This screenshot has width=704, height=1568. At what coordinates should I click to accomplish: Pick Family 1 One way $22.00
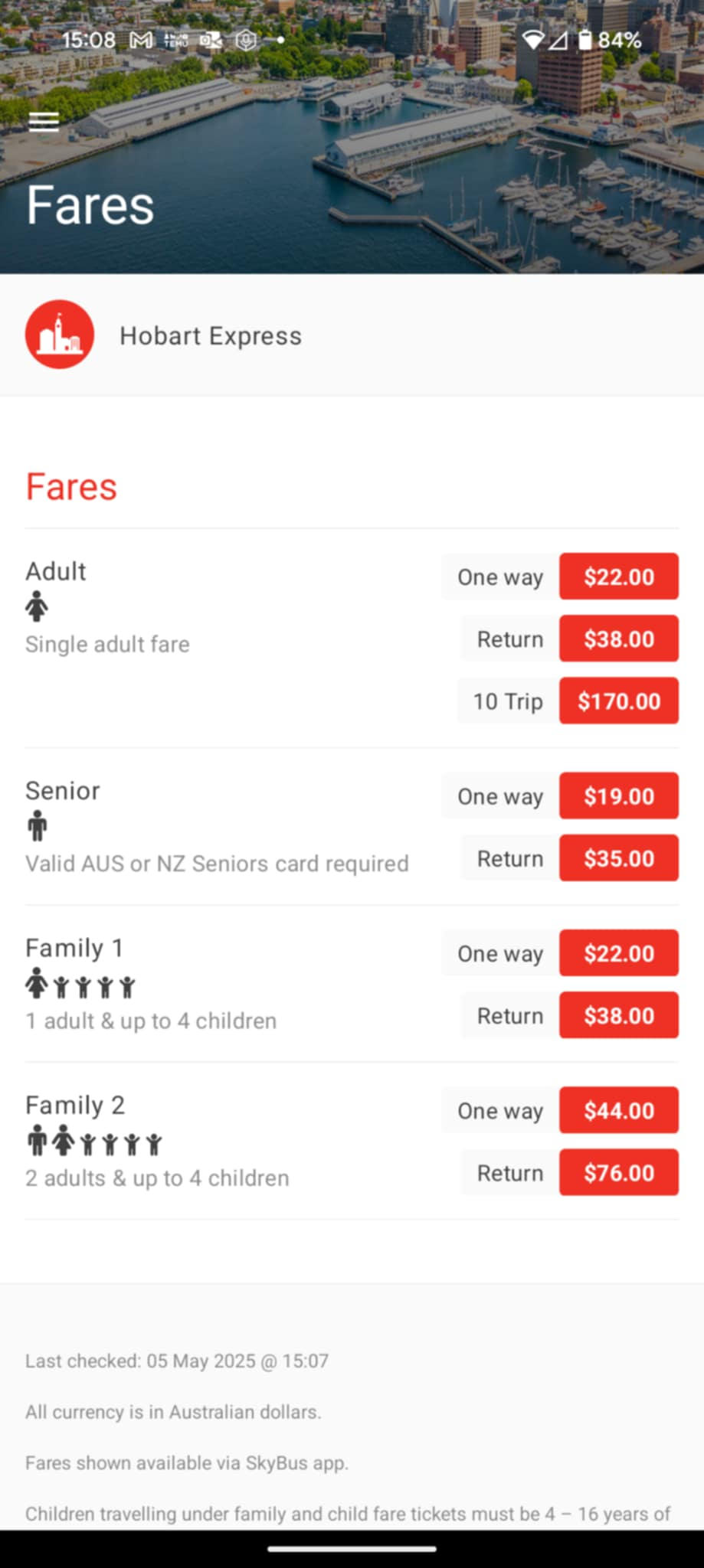560,953
